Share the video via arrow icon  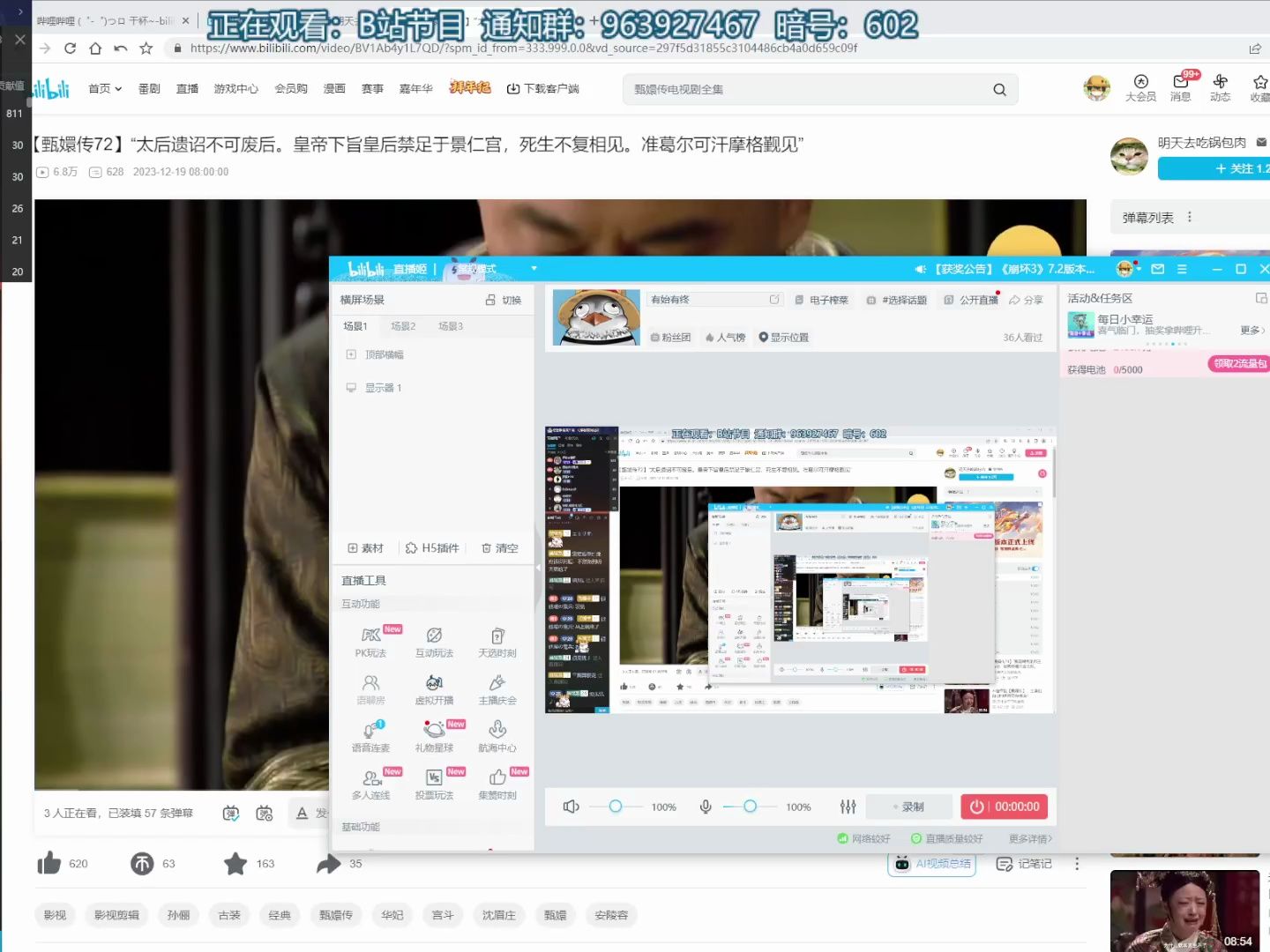click(329, 864)
